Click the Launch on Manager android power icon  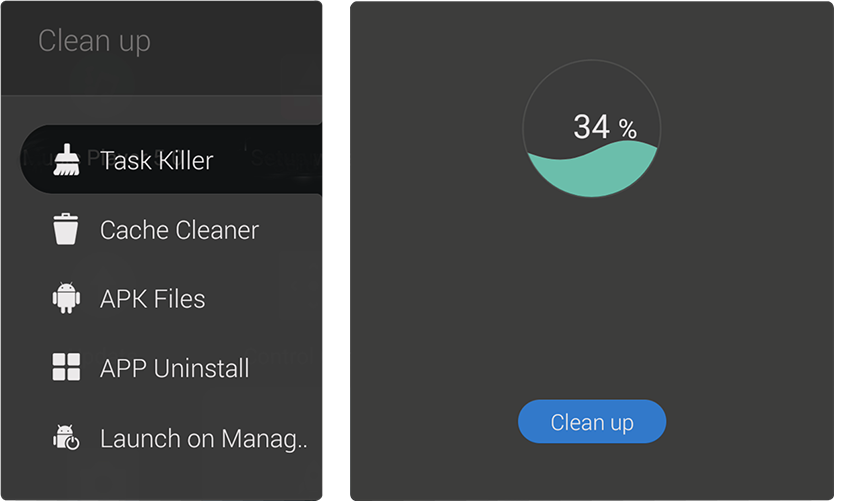[66, 437]
